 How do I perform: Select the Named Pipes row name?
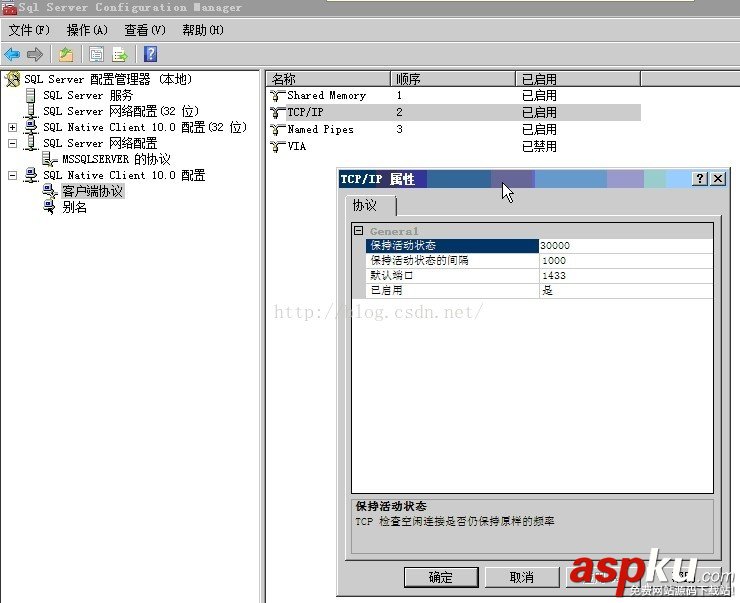(x=320, y=129)
